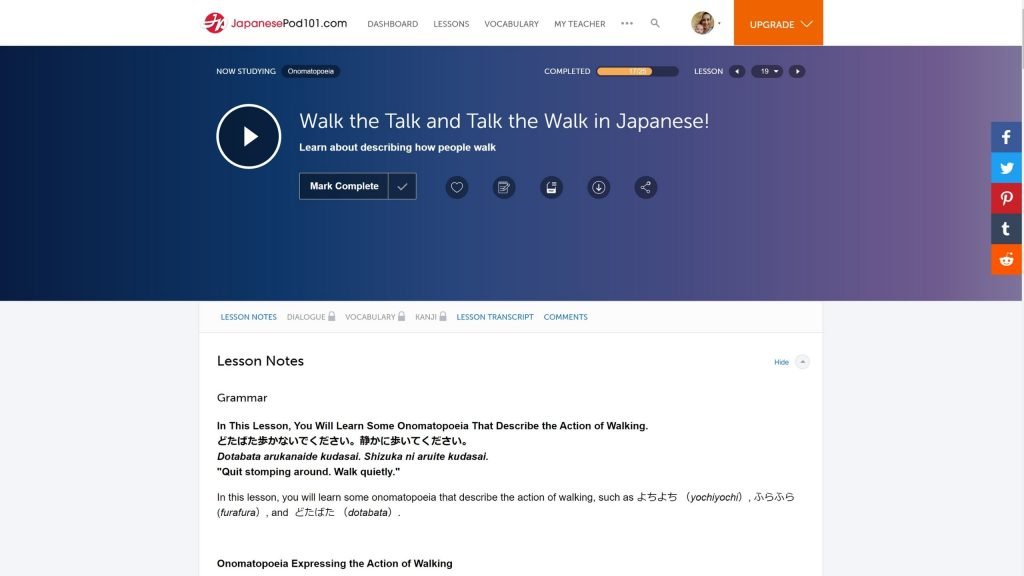Share lesson on Reddit
This screenshot has width=1024, height=576.
pyautogui.click(x=1006, y=259)
